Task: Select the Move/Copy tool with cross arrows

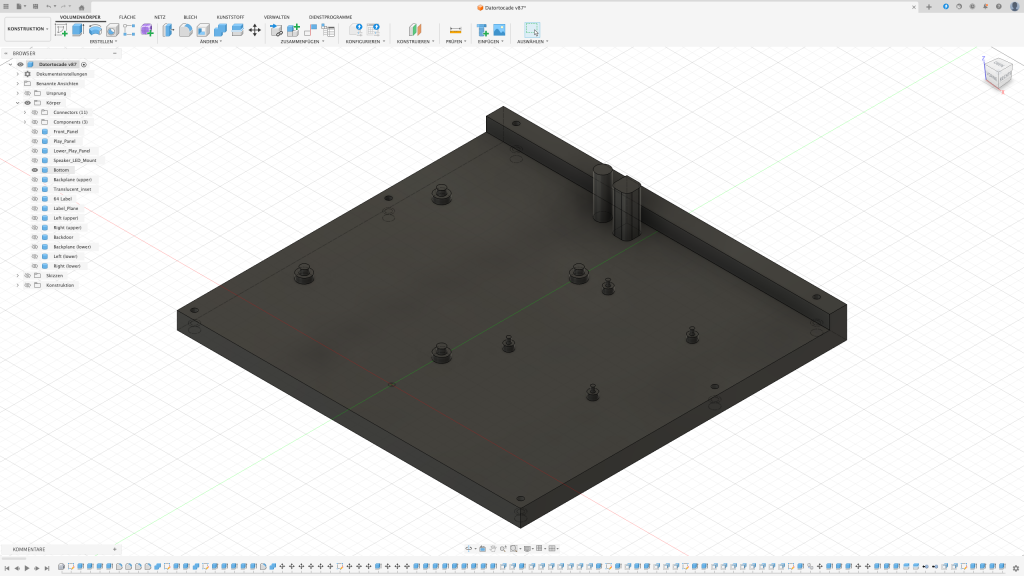Action: (254, 30)
